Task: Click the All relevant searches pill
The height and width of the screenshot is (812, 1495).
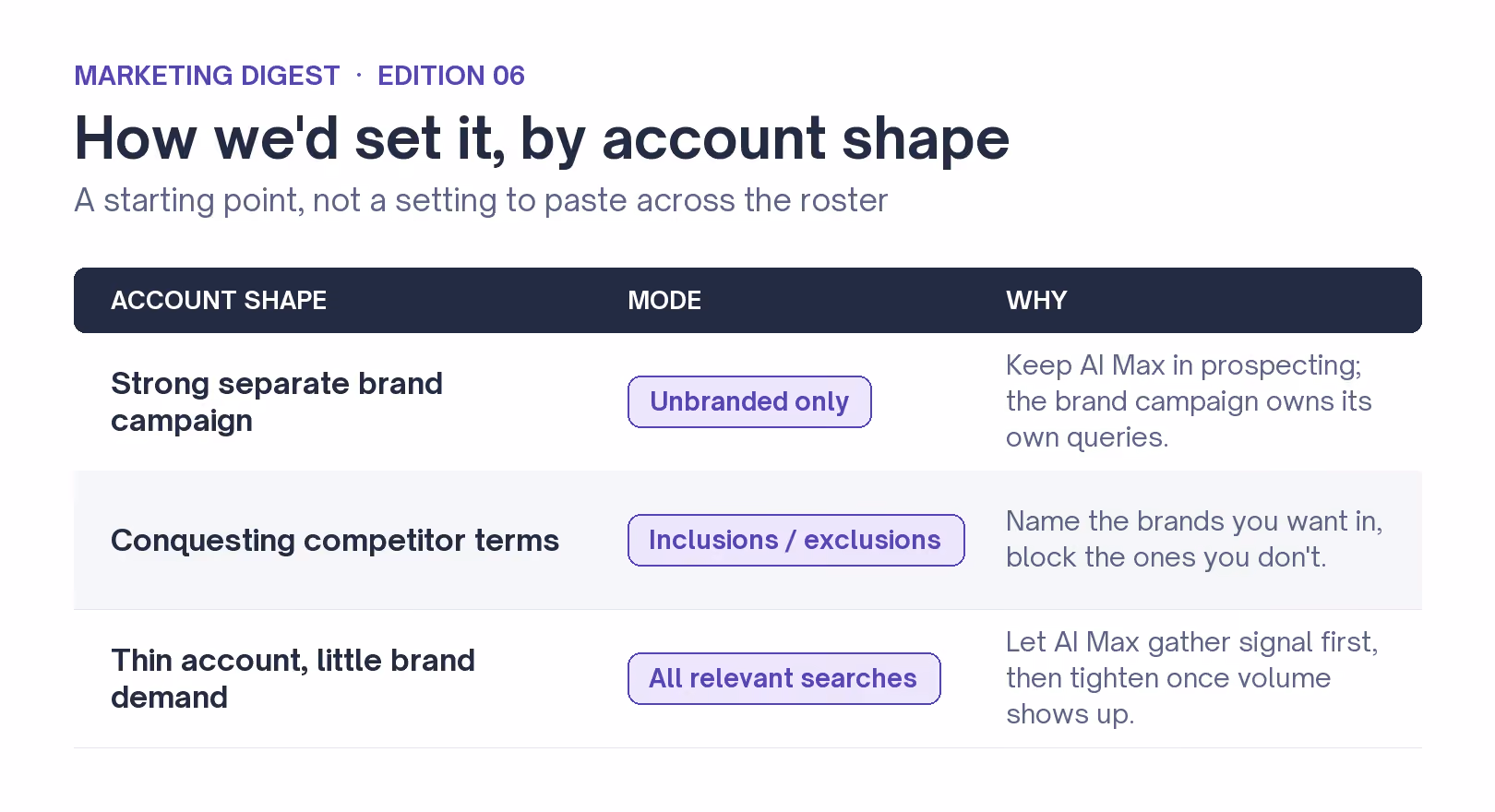Action: (x=783, y=678)
